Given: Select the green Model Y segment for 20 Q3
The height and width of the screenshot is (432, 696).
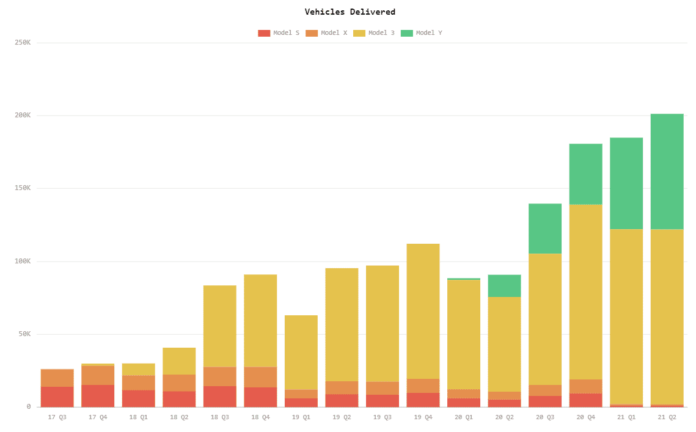Looking at the screenshot, I should coord(545,229).
